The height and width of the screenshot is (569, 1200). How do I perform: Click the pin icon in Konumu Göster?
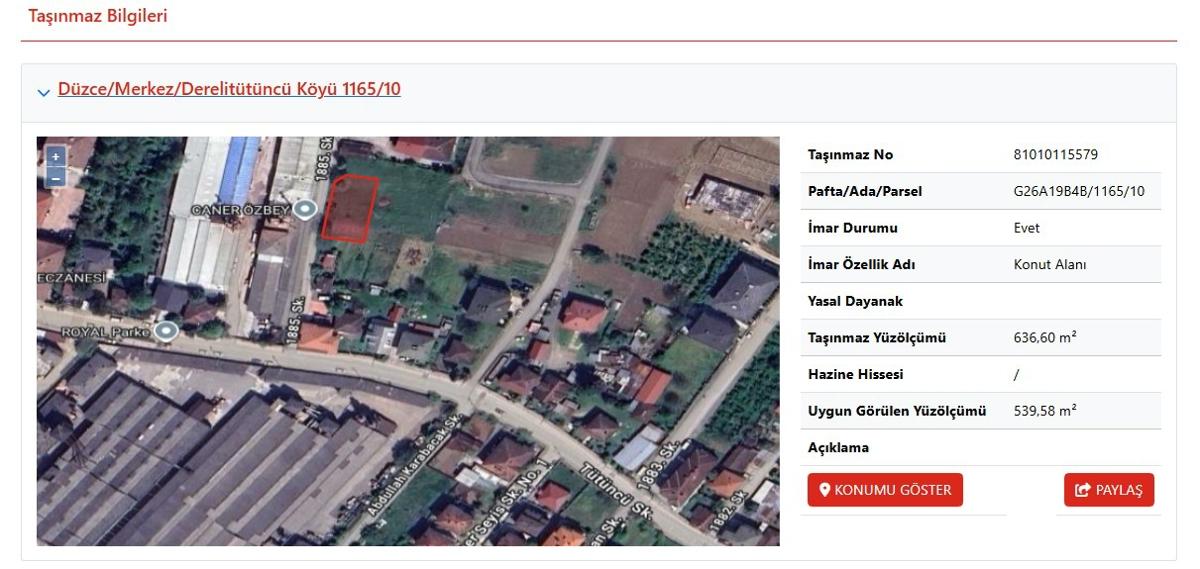825,490
